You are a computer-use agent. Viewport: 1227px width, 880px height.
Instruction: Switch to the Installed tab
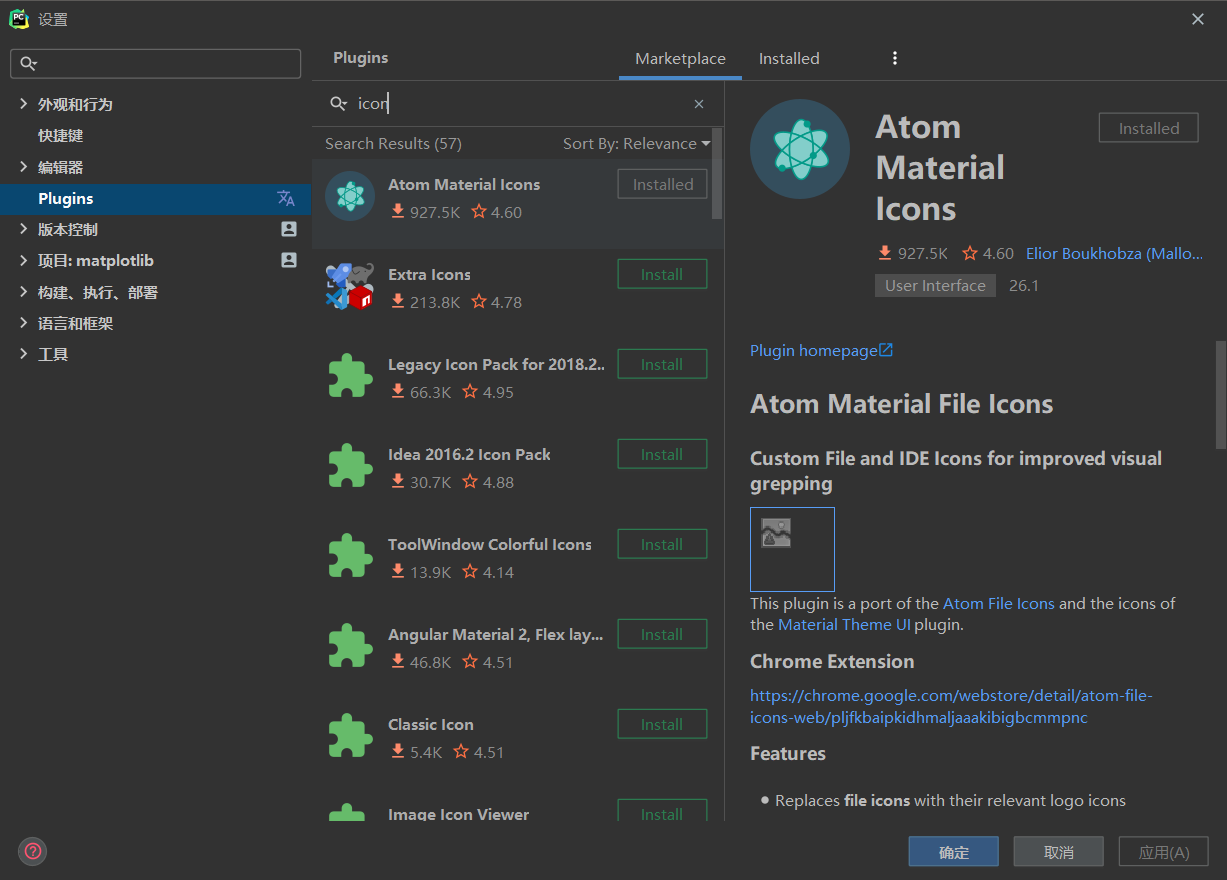click(x=789, y=58)
